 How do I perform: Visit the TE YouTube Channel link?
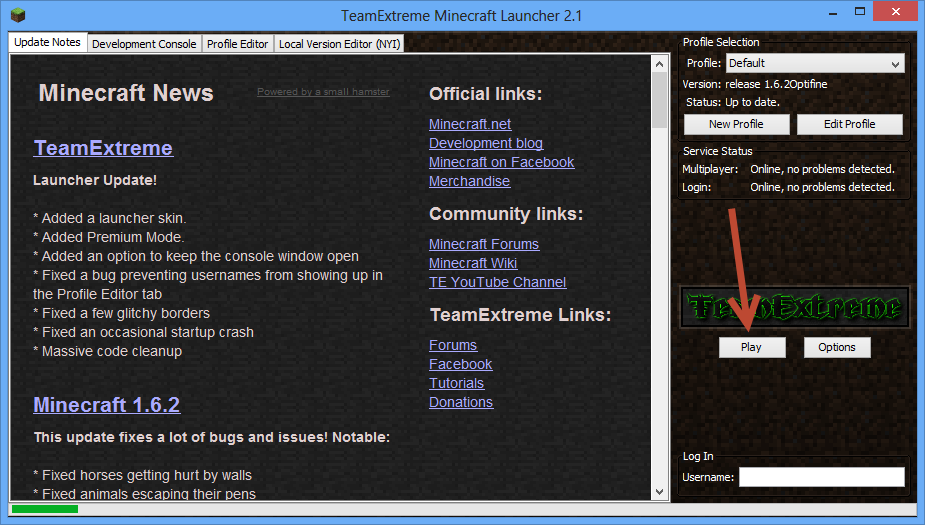click(x=497, y=282)
